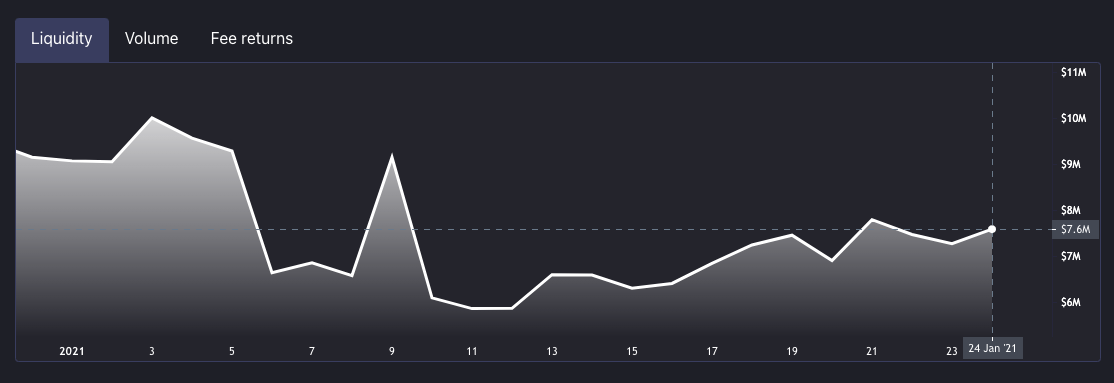The image size is (1114, 383).
Task: Click the x-axis date label 15
Action: tap(632, 352)
